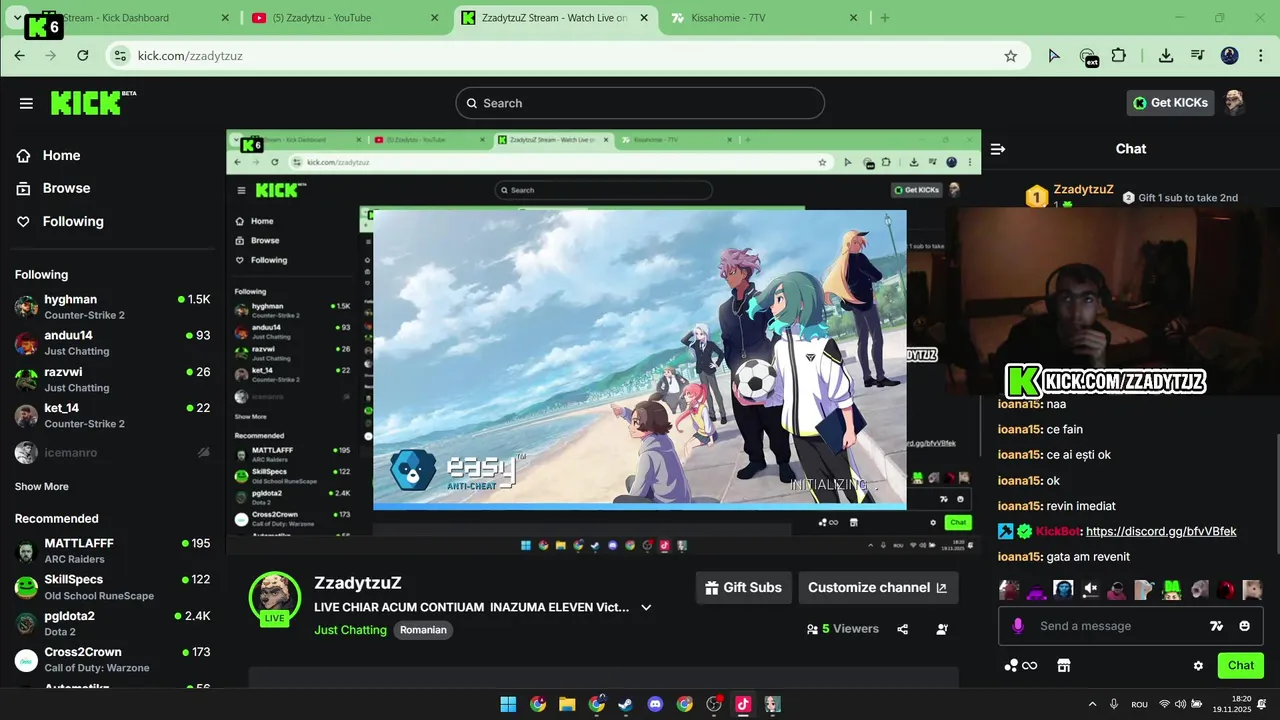Select the green hat emote
Image resolution: width=1280 pixels, height=720 pixels.
[1171, 590]
